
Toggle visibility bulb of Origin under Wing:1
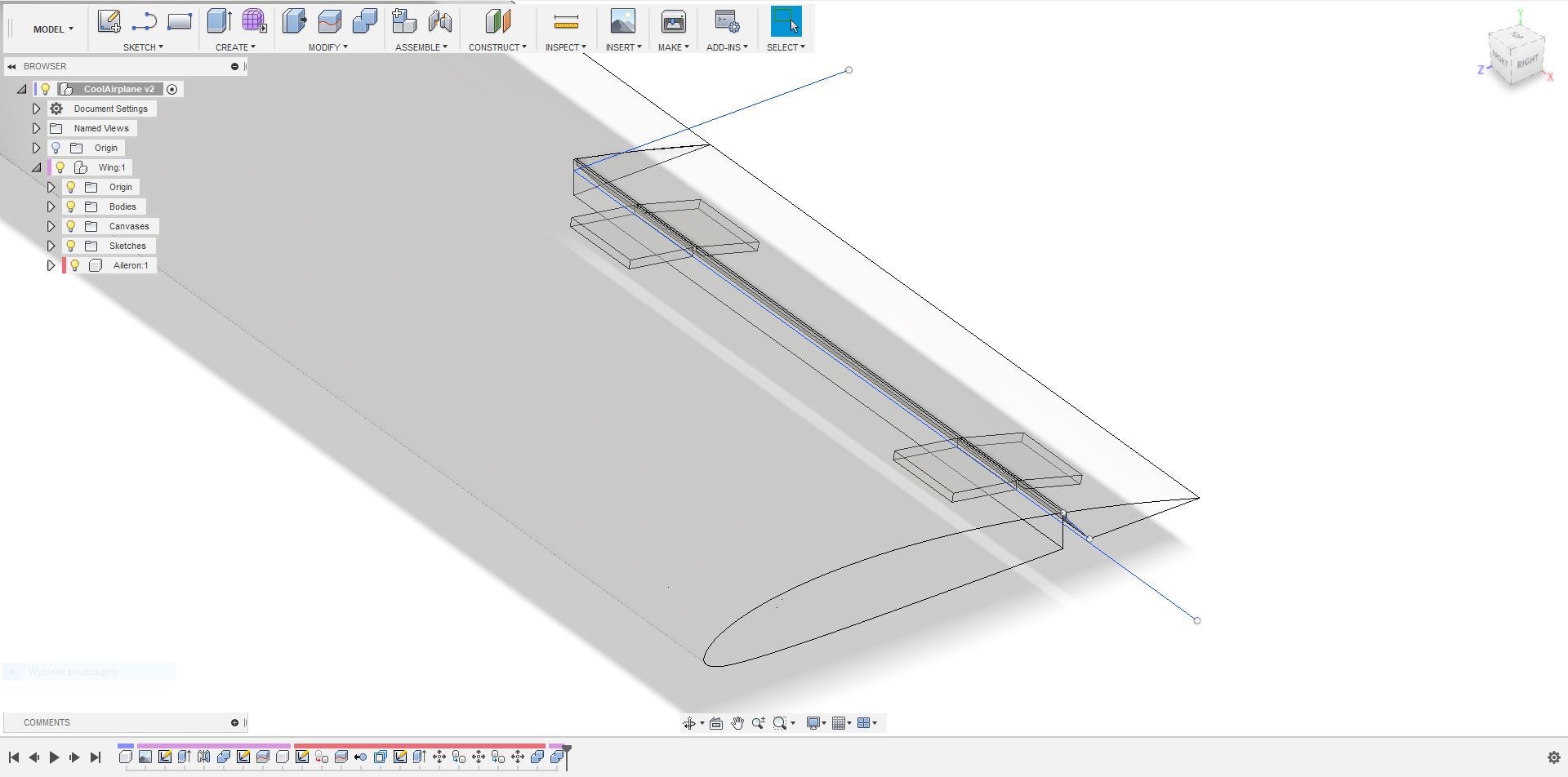click(x=71, y=187)
